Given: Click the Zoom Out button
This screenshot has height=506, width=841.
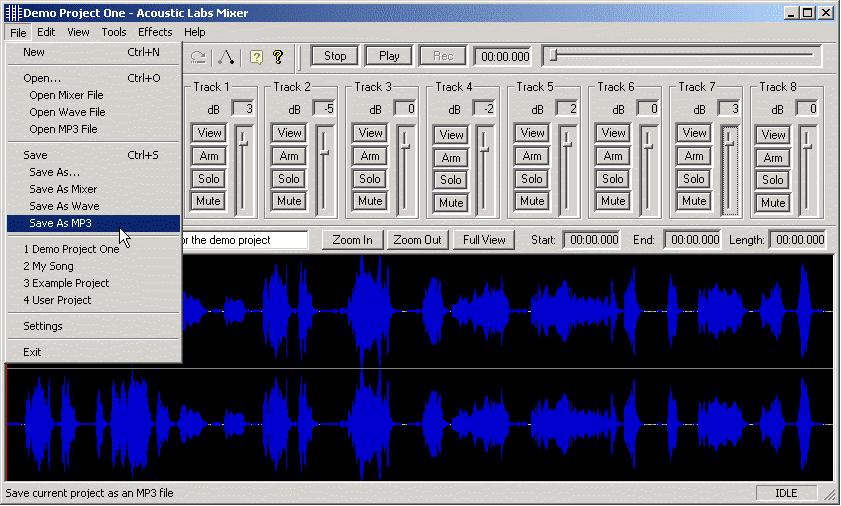Looking at the screenshot, I should (x=417, y=240).
